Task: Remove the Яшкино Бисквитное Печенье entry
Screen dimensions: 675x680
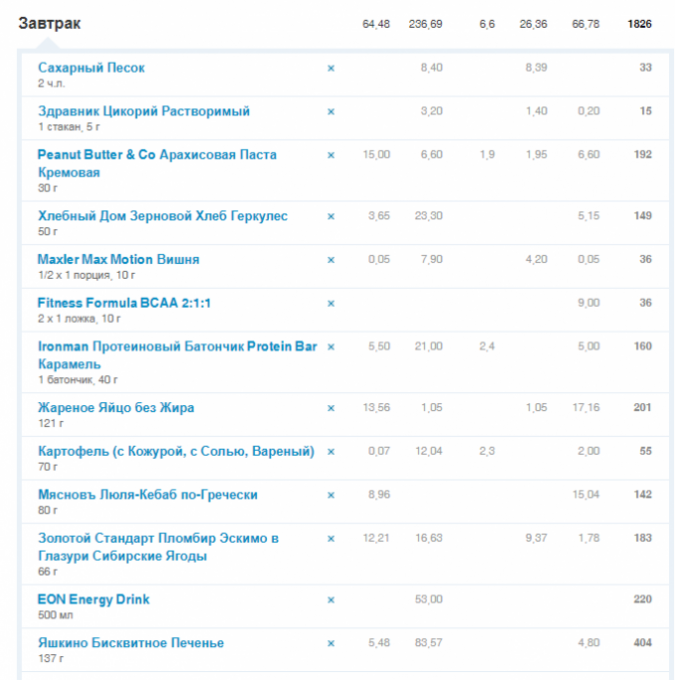Action: coord(331,643)
